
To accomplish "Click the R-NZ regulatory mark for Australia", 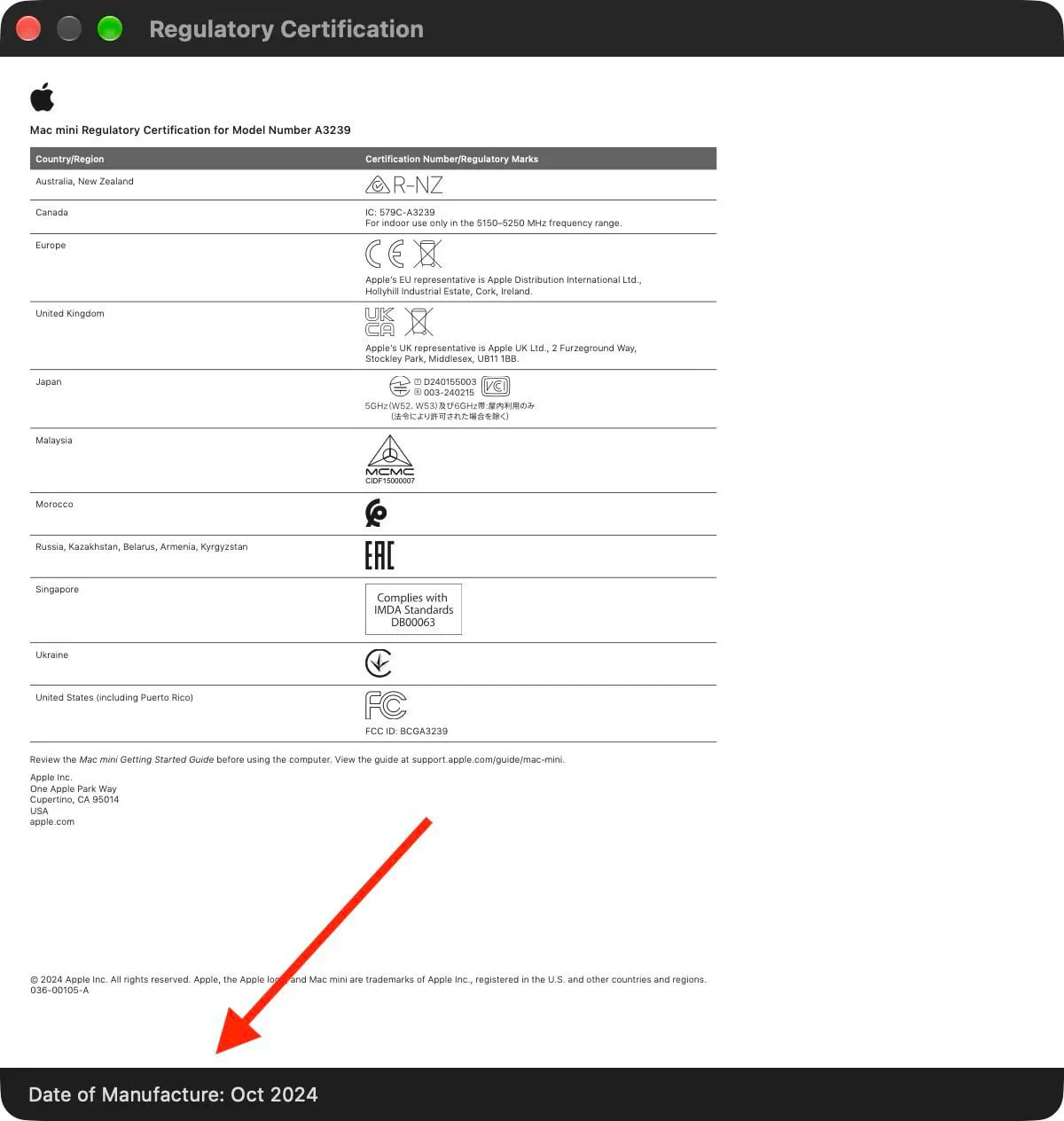I will pyautogui.click(x=404, y=184).
